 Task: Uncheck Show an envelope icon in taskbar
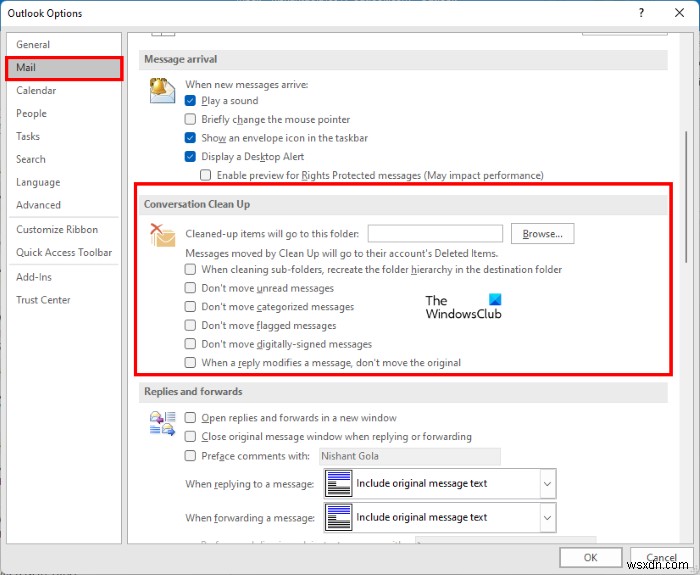coord(190,138)
